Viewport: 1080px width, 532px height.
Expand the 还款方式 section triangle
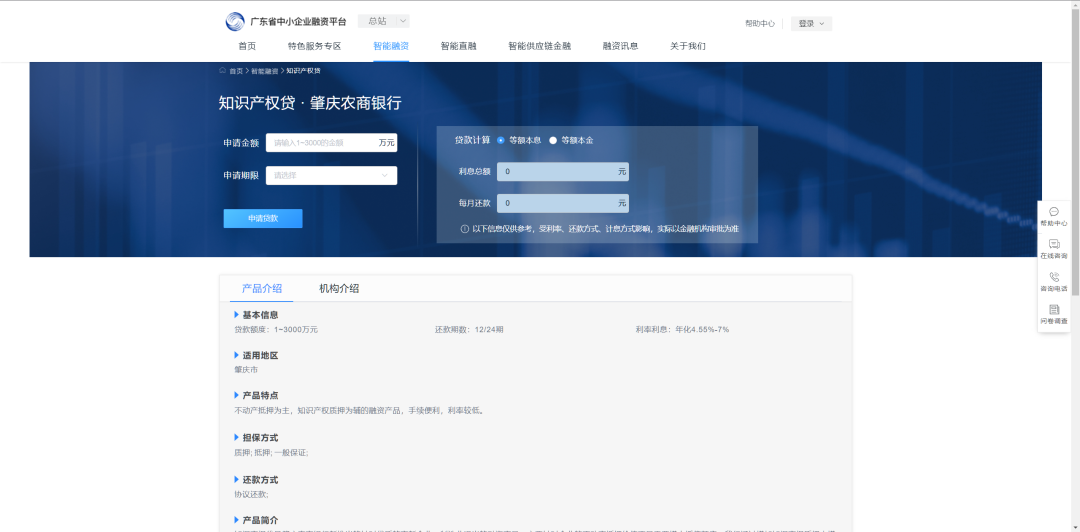coord(236,479)
